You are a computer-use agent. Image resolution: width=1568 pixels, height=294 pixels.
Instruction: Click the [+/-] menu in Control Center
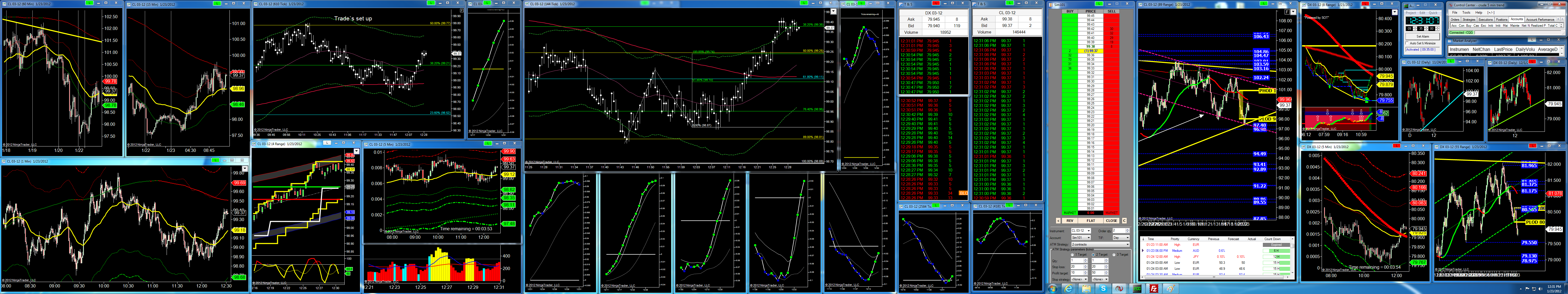click(x=1491, y=12)
